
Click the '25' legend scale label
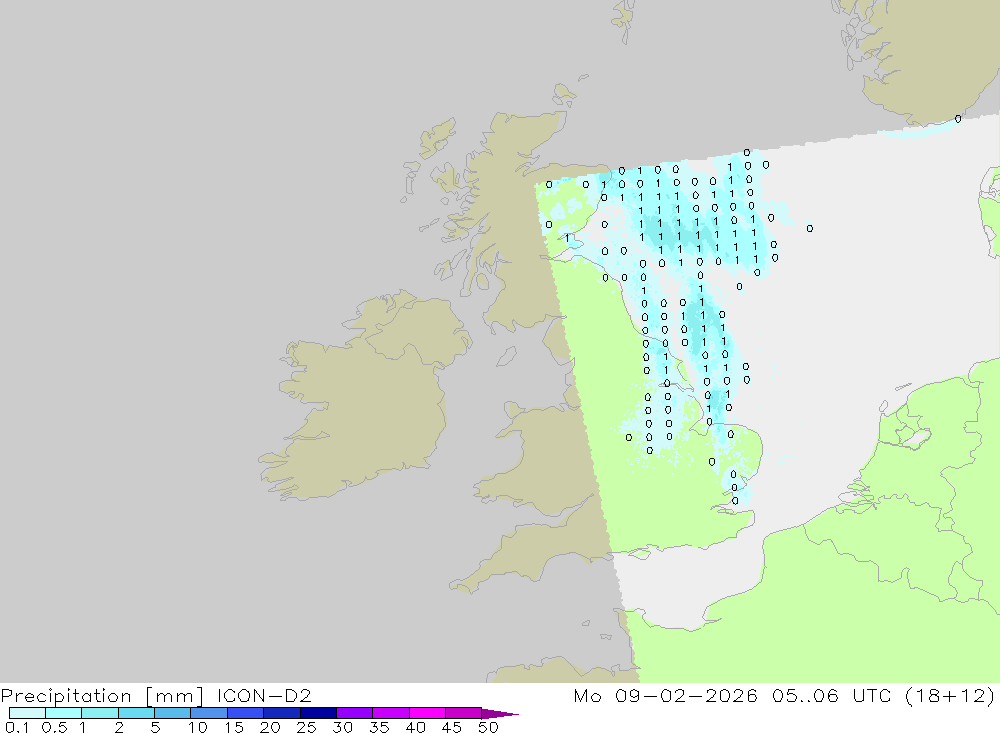pos(306,727)
